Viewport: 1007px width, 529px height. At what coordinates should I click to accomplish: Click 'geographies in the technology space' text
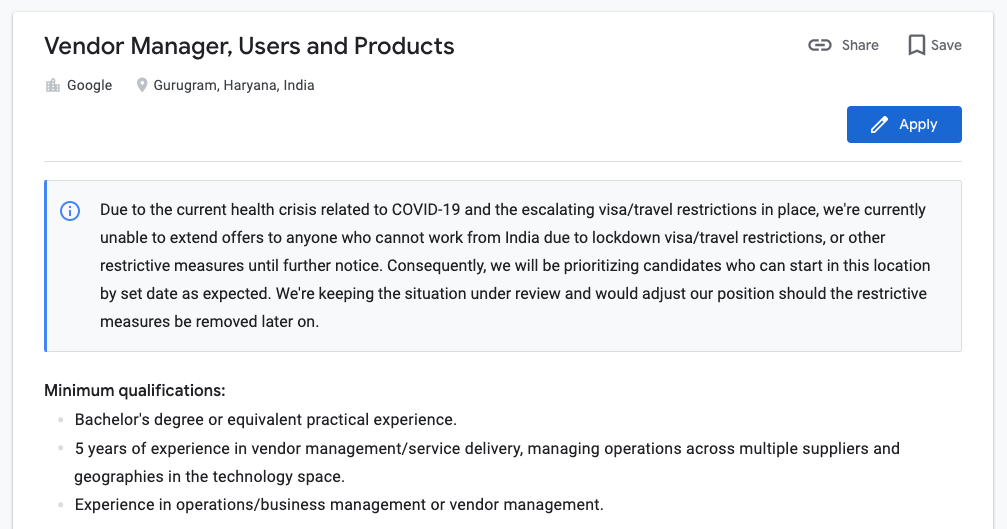coord(209,476)
